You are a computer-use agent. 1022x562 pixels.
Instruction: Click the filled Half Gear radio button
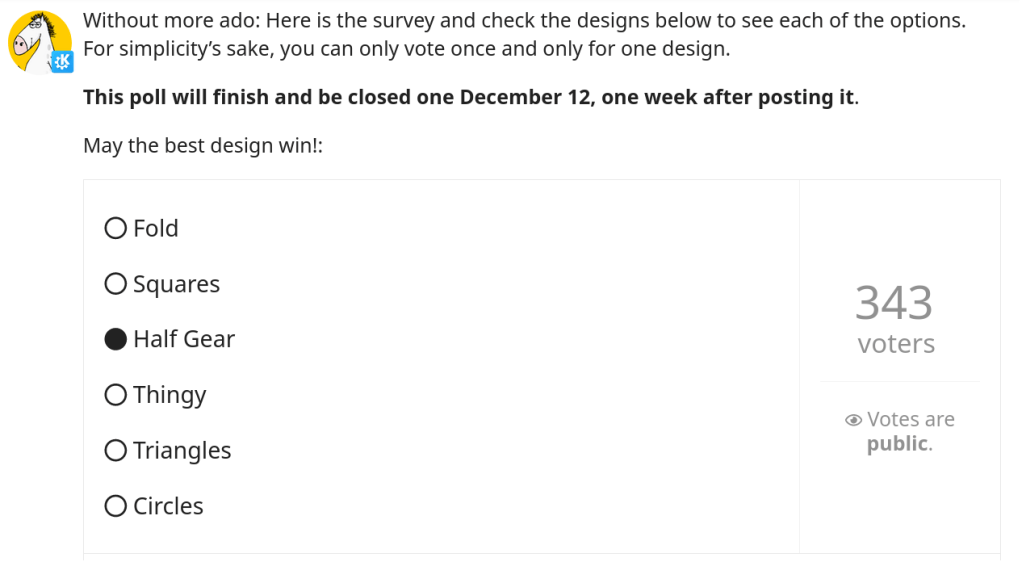pyautogui.click(x=116, y=339)
